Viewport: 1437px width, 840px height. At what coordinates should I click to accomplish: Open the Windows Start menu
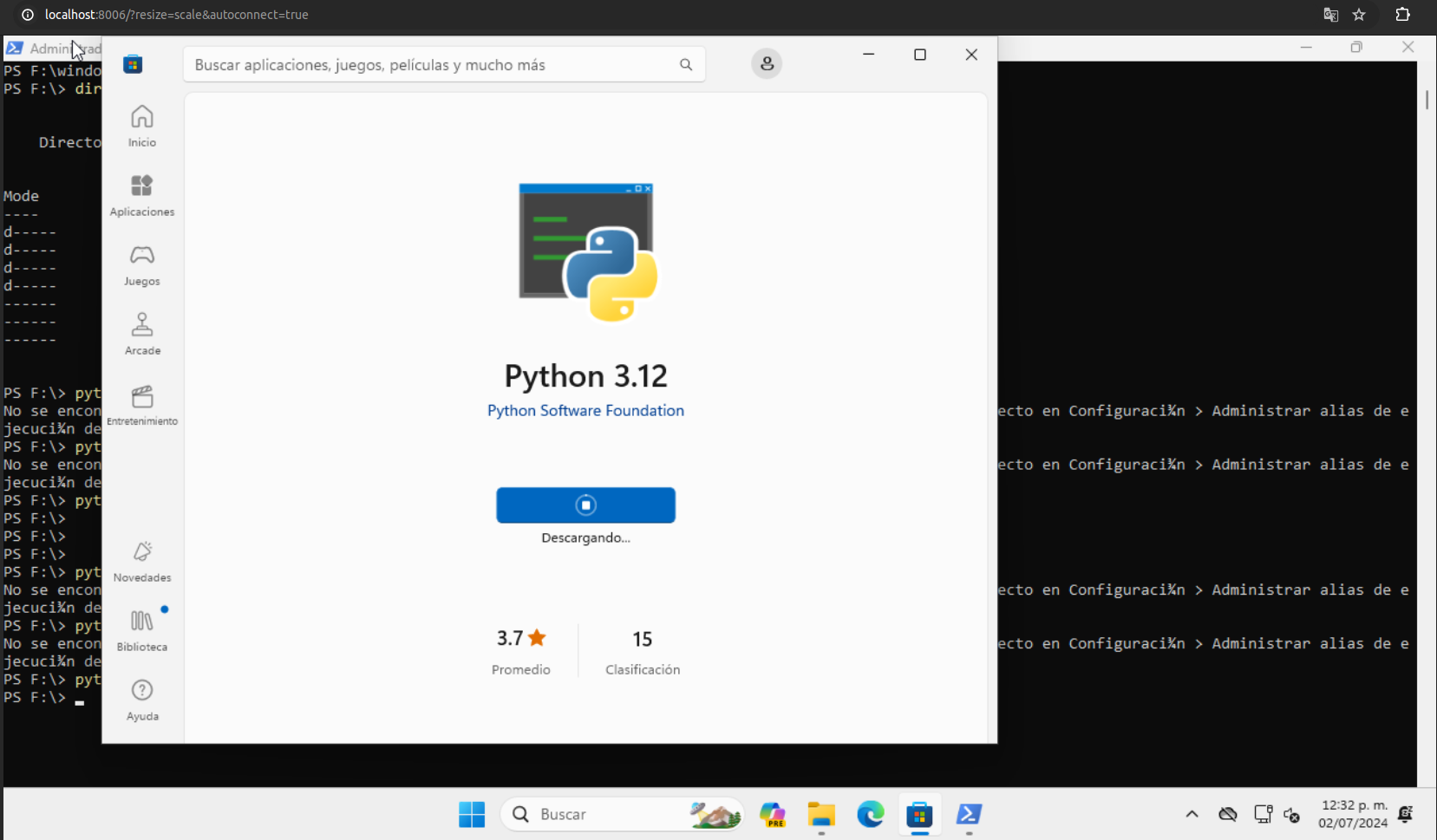472,814
